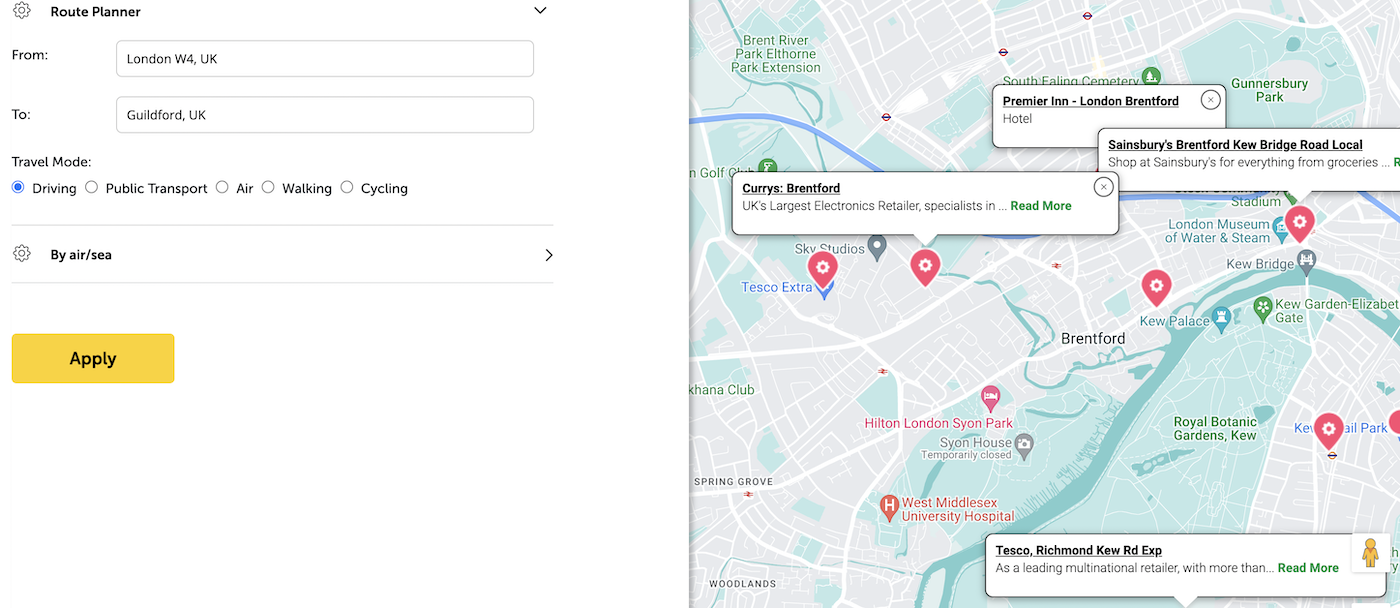The width and height of the screenshot is (1400, 608).
Task: Click the Sky Studios grey pin icon
Action: coord(877,246)
